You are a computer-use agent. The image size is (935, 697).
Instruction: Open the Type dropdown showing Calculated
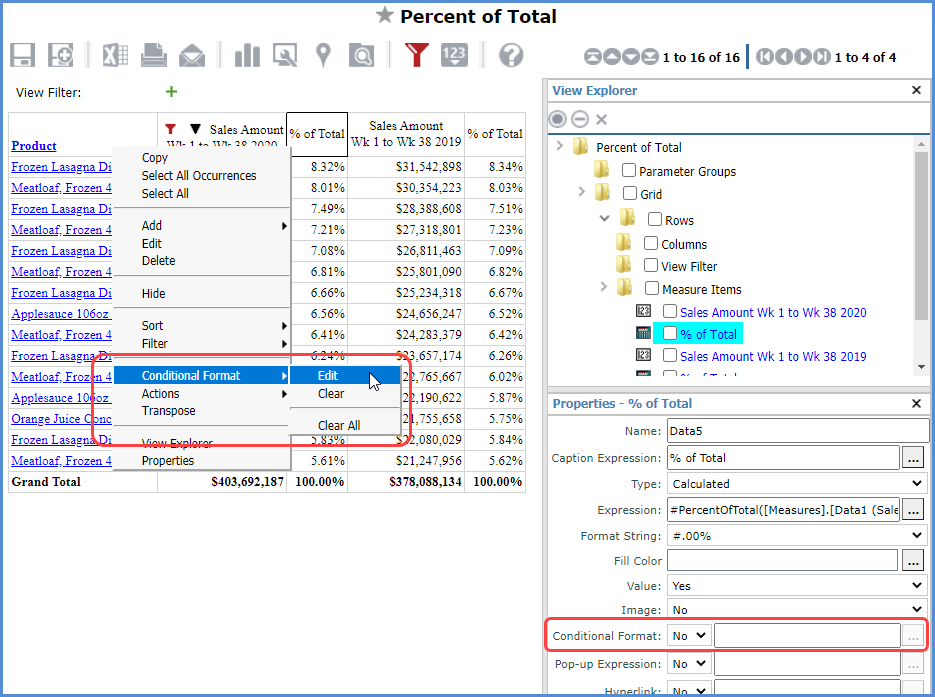click(x=798, y=484)
